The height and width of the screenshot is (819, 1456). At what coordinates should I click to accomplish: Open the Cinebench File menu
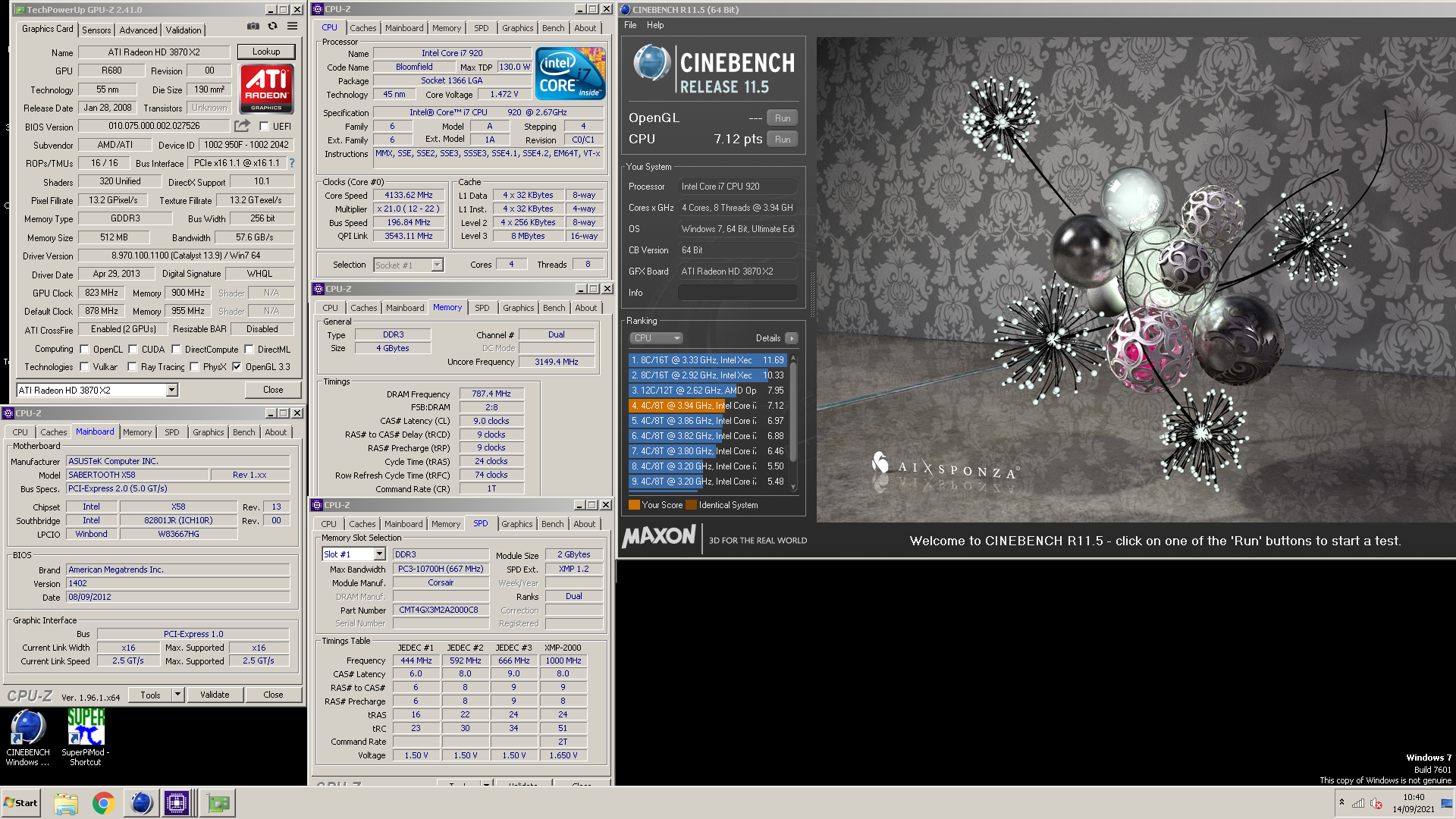click(630, 25)
